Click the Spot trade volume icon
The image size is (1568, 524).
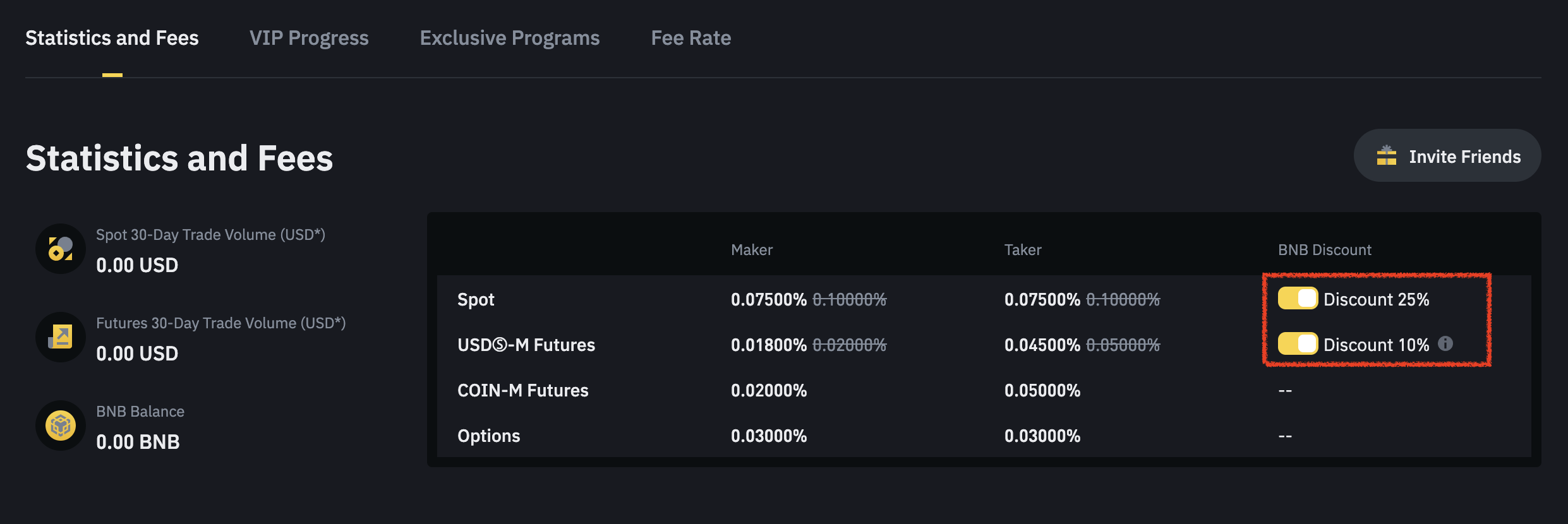pyautogui.click(x=61, y=249)
